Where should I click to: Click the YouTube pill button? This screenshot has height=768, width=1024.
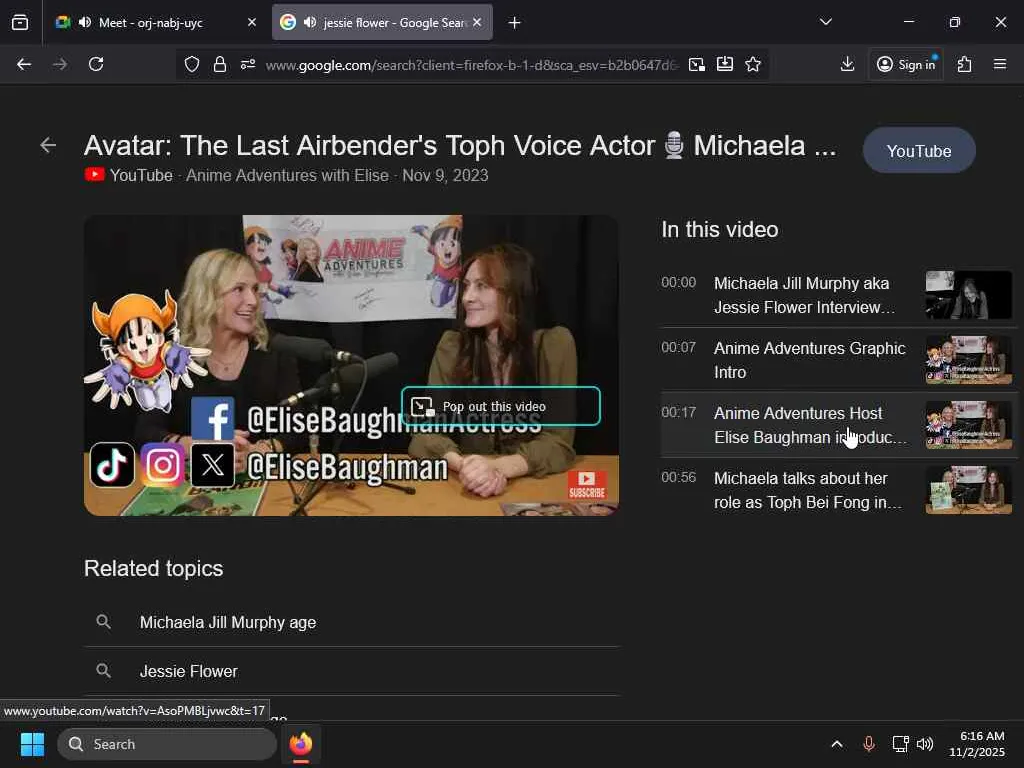(x=919, y=151)
